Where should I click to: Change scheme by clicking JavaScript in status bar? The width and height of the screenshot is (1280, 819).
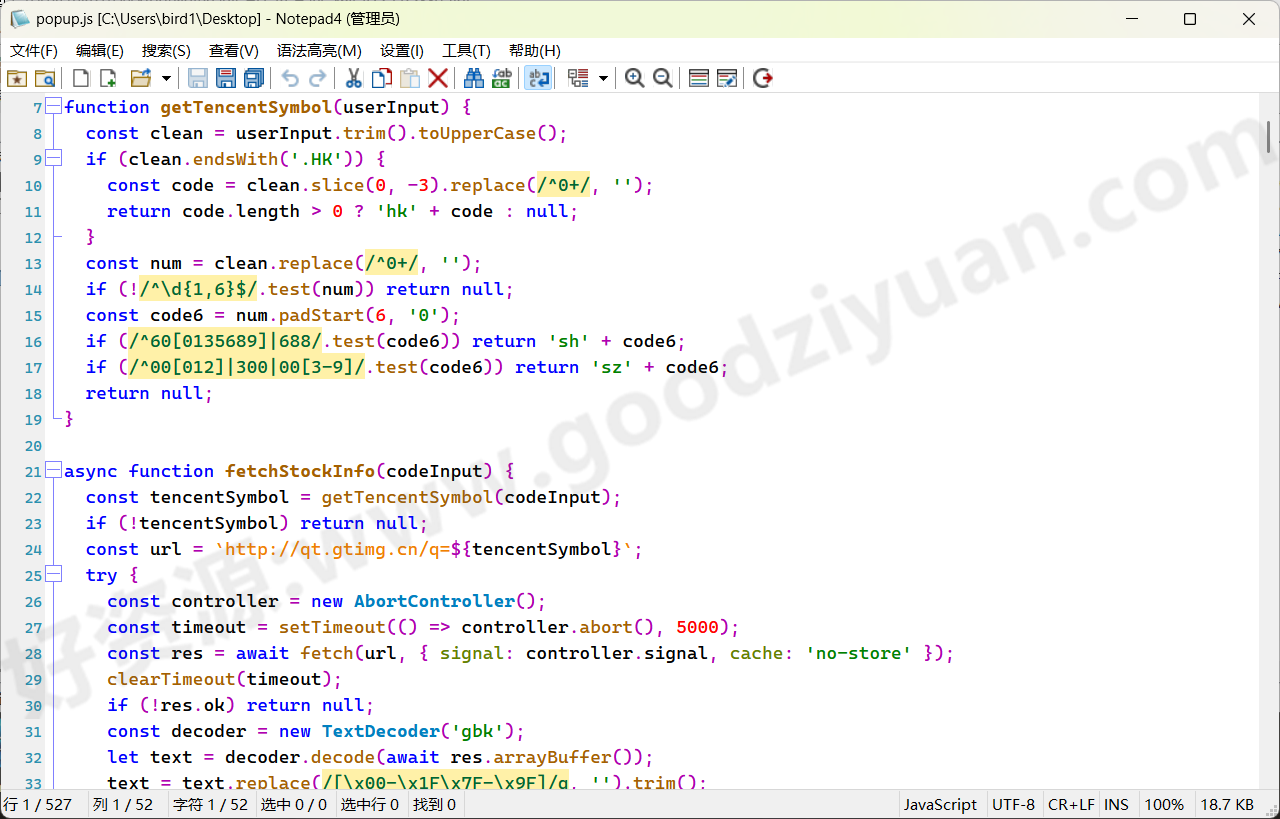[x=940, y=804]
